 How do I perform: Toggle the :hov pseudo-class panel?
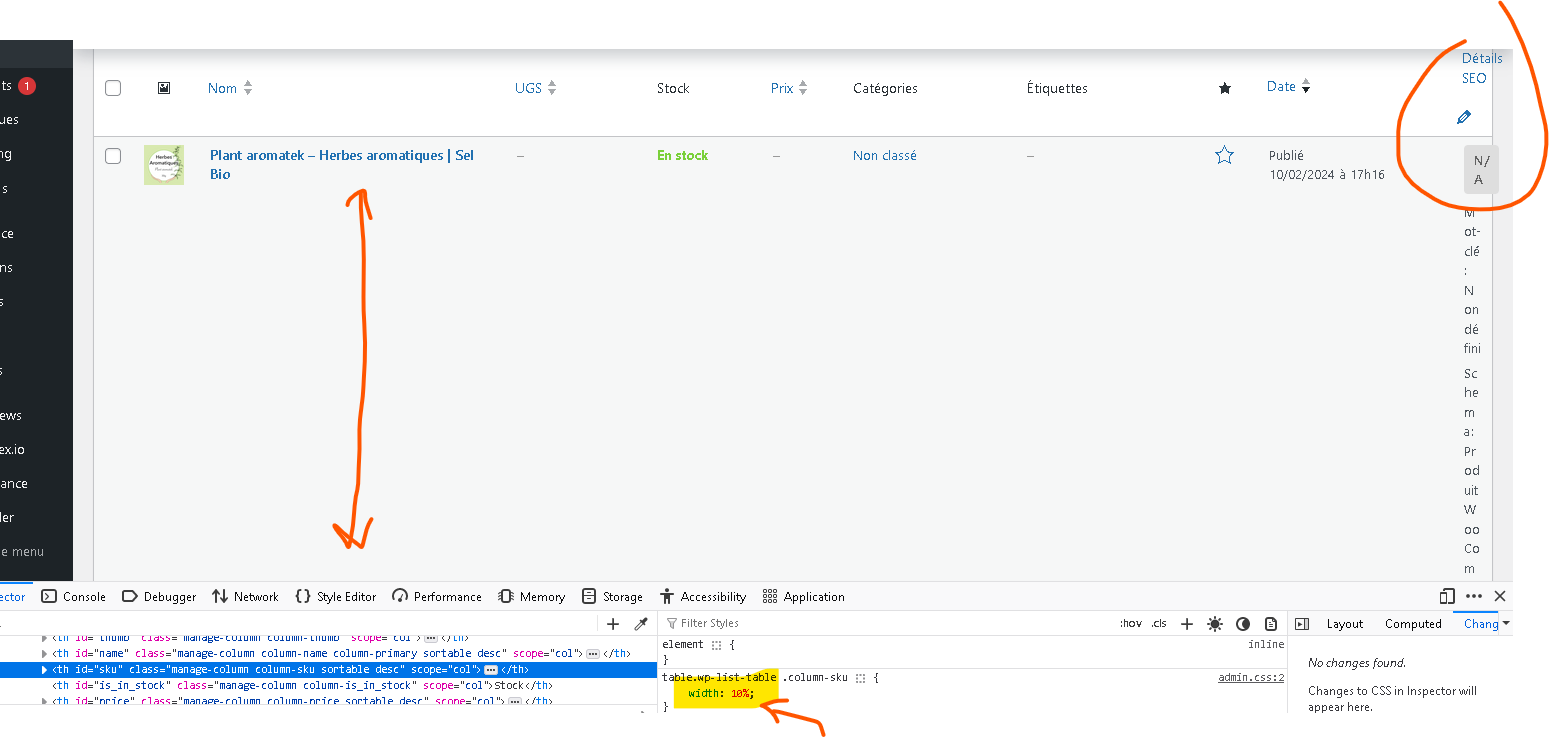(x=1131, y=623)
